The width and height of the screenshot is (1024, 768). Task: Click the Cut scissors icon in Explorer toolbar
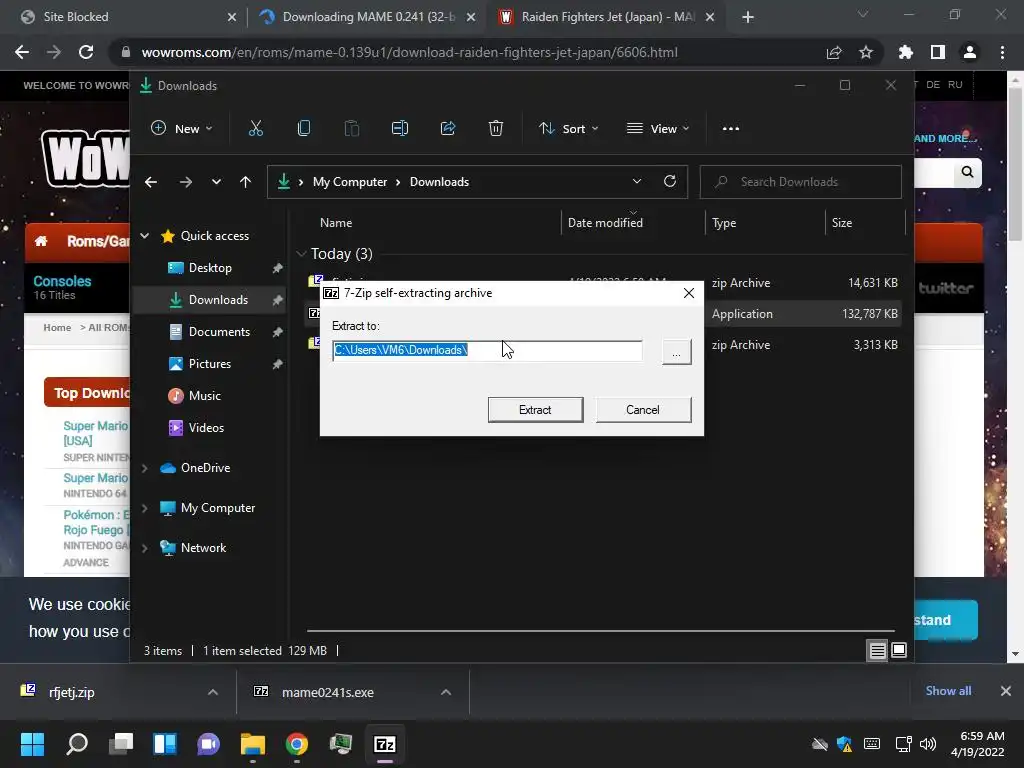click(255, 129)
